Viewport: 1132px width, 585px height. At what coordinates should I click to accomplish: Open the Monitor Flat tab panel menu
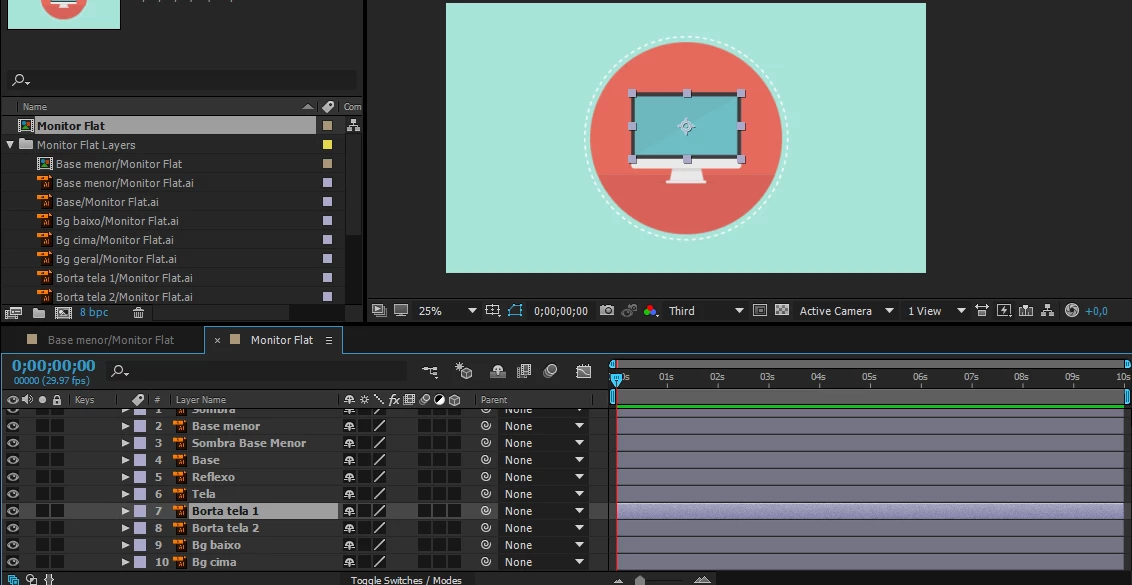click(x=328, y=340)
